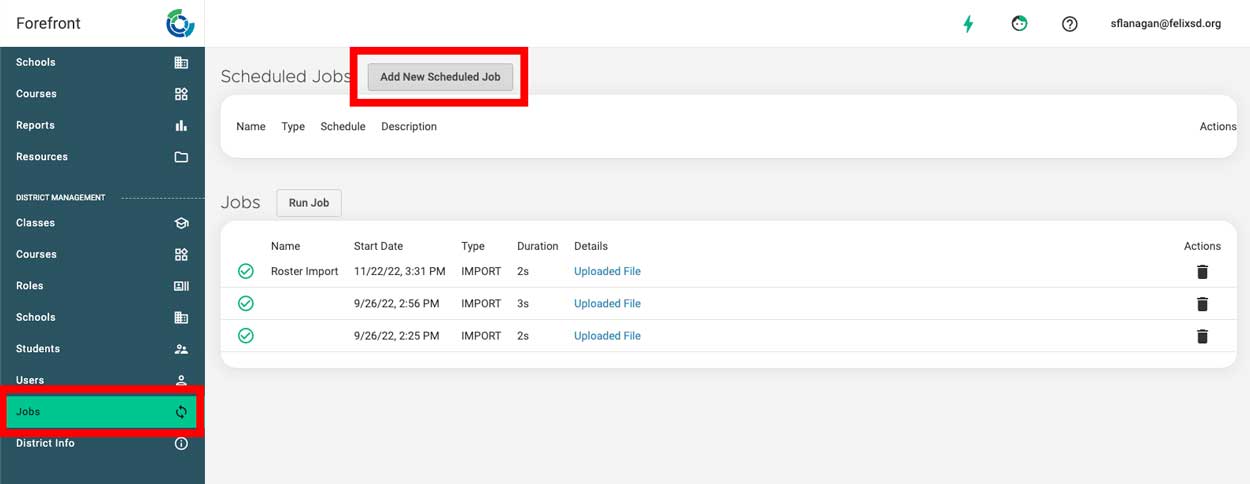This screenshot has height=484, width=1250.
Task: Open the Roles sidebar item
Action: (102, 286)
